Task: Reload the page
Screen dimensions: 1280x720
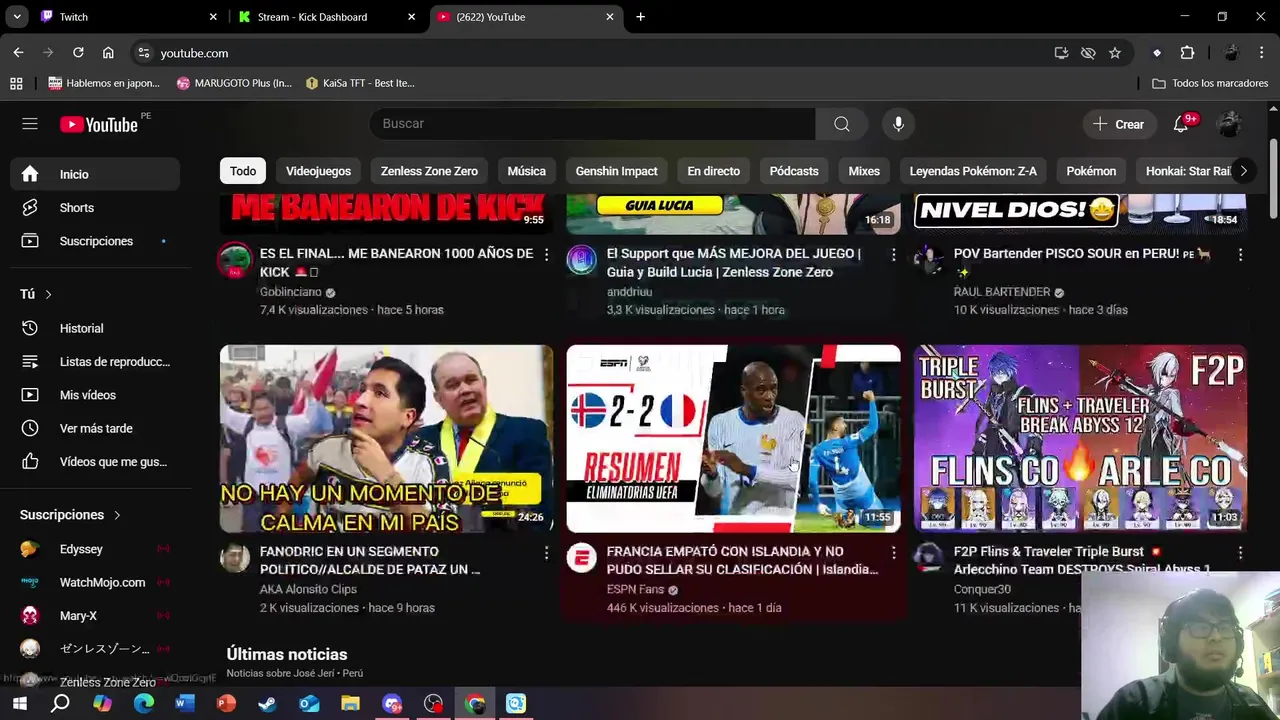Action: click(x=78, y=53)
